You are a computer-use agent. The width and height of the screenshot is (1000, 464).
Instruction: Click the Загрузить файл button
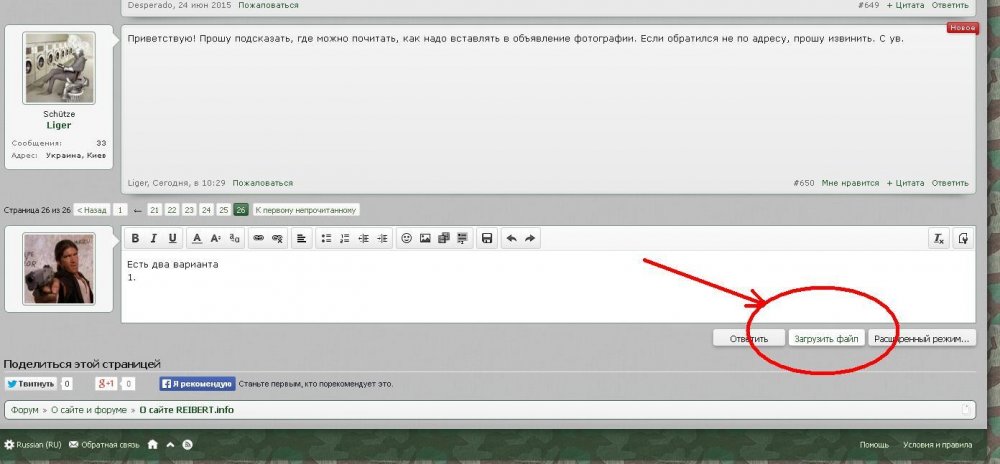pos(827,338)
